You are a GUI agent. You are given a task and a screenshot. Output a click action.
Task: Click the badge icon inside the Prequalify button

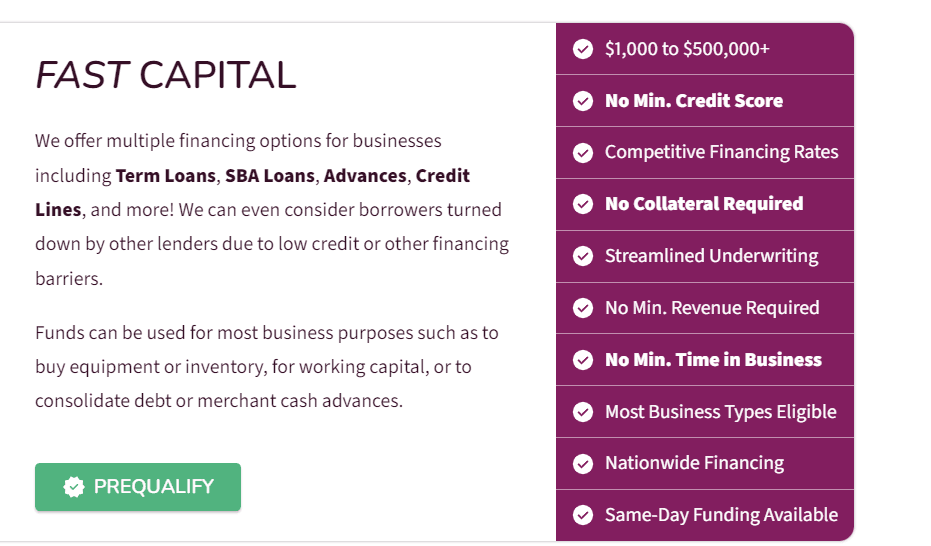point(74,487)
